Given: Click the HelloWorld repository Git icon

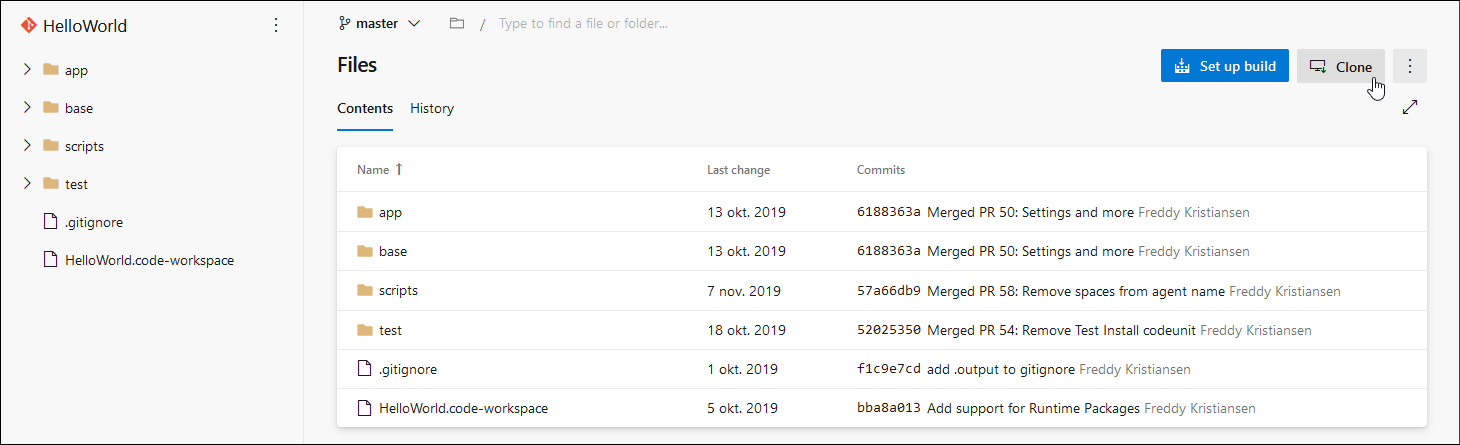Looking at the screenshot, I should pyautogui.click(x=28, y=26).
